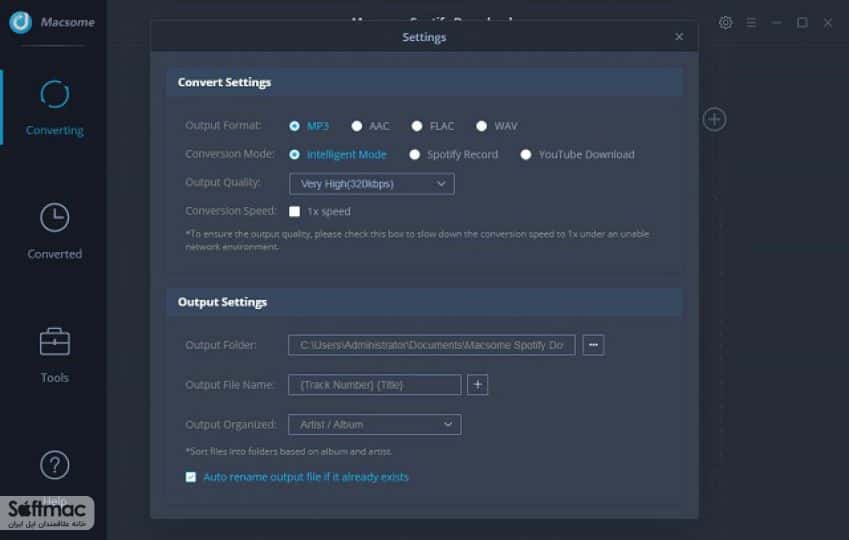This screenshot has height=540, width=849.
Task: Click the Output File Name field
Action: click(375, 385)
